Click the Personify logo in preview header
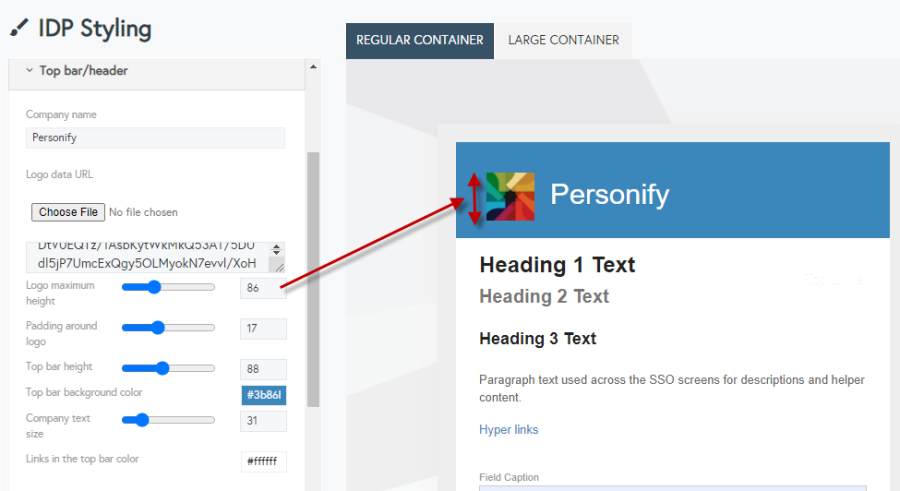The image size is (900, 491). 510,196
